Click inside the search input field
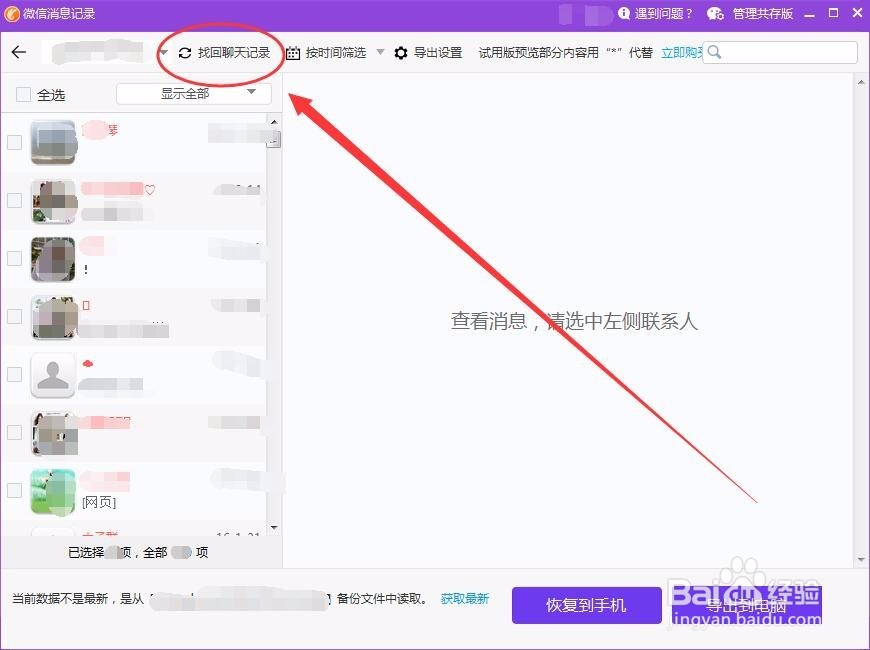Screen dimensions: 870x650 [x=780, y=53]
